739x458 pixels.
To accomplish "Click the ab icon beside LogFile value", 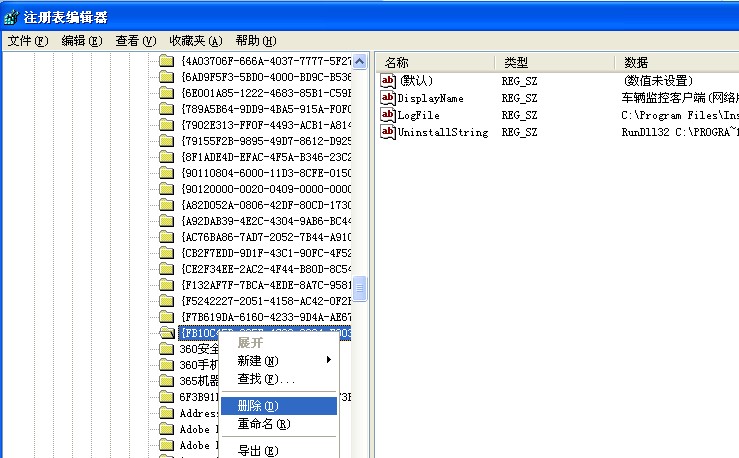I will (388, 115).
